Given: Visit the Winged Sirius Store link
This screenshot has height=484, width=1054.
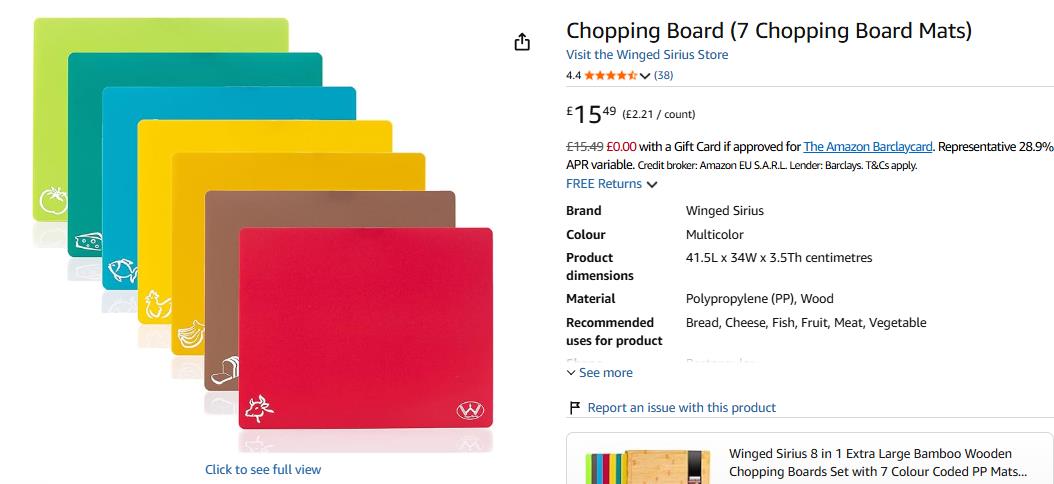Looking at the screenshot, I should (647, 54).
